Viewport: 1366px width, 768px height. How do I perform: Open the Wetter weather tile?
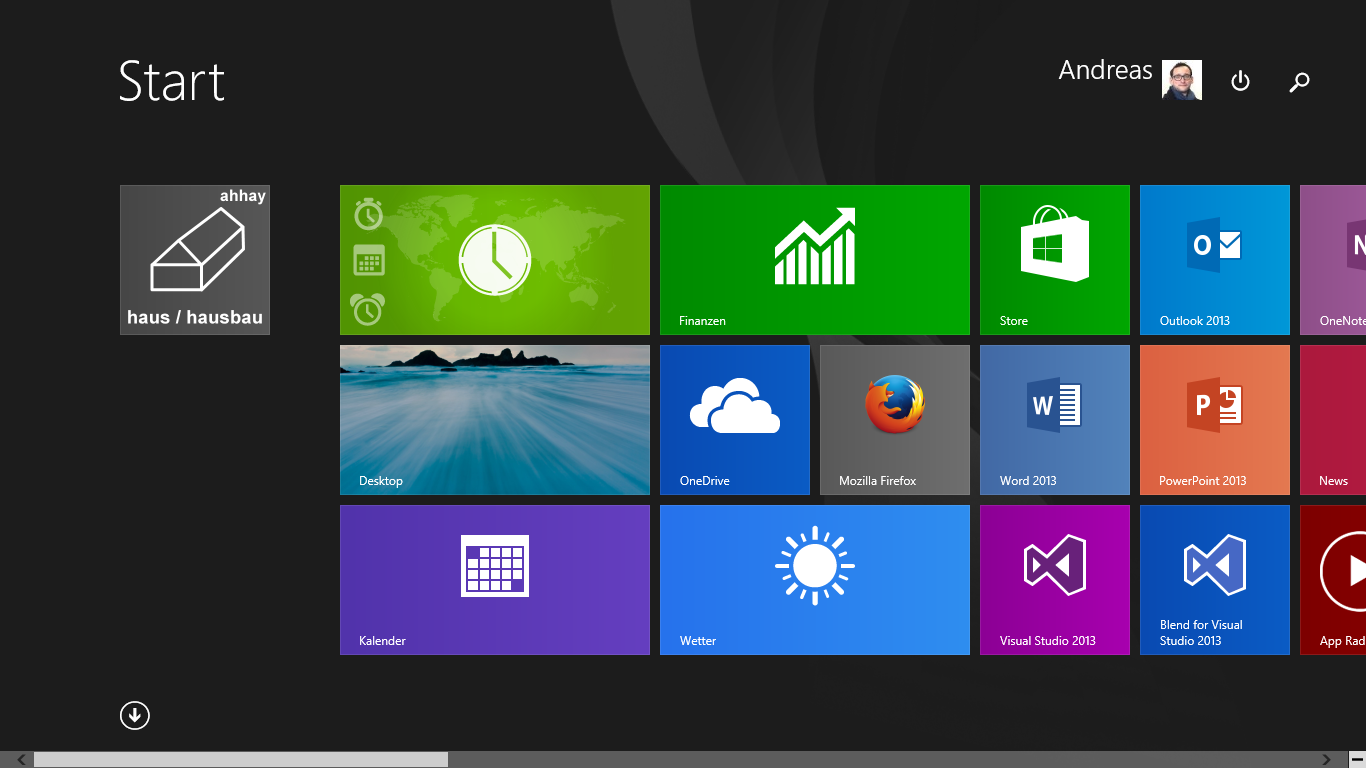tap(815, 580)
